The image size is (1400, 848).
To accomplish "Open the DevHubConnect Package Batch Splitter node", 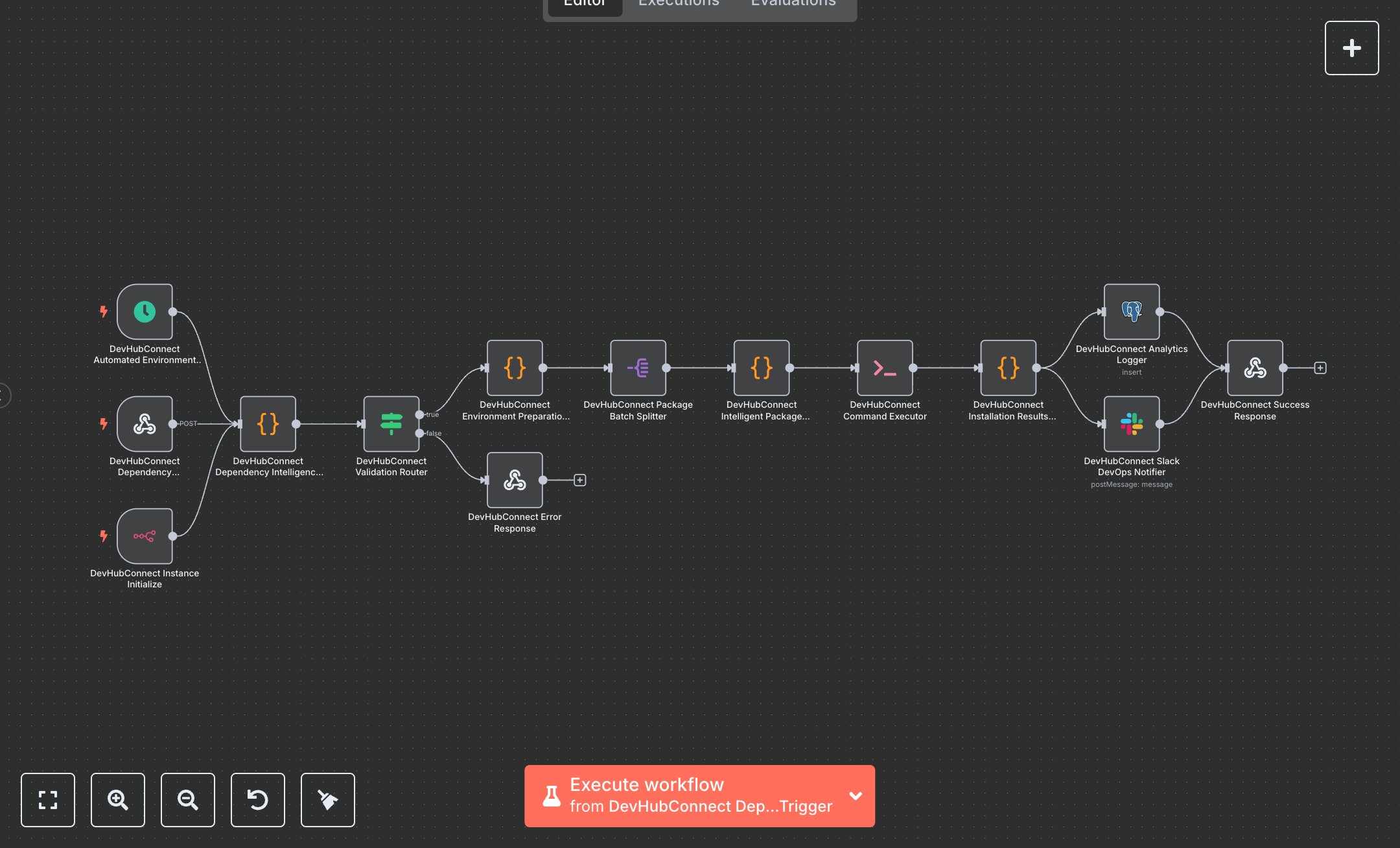I will click(x=638, y=367).
